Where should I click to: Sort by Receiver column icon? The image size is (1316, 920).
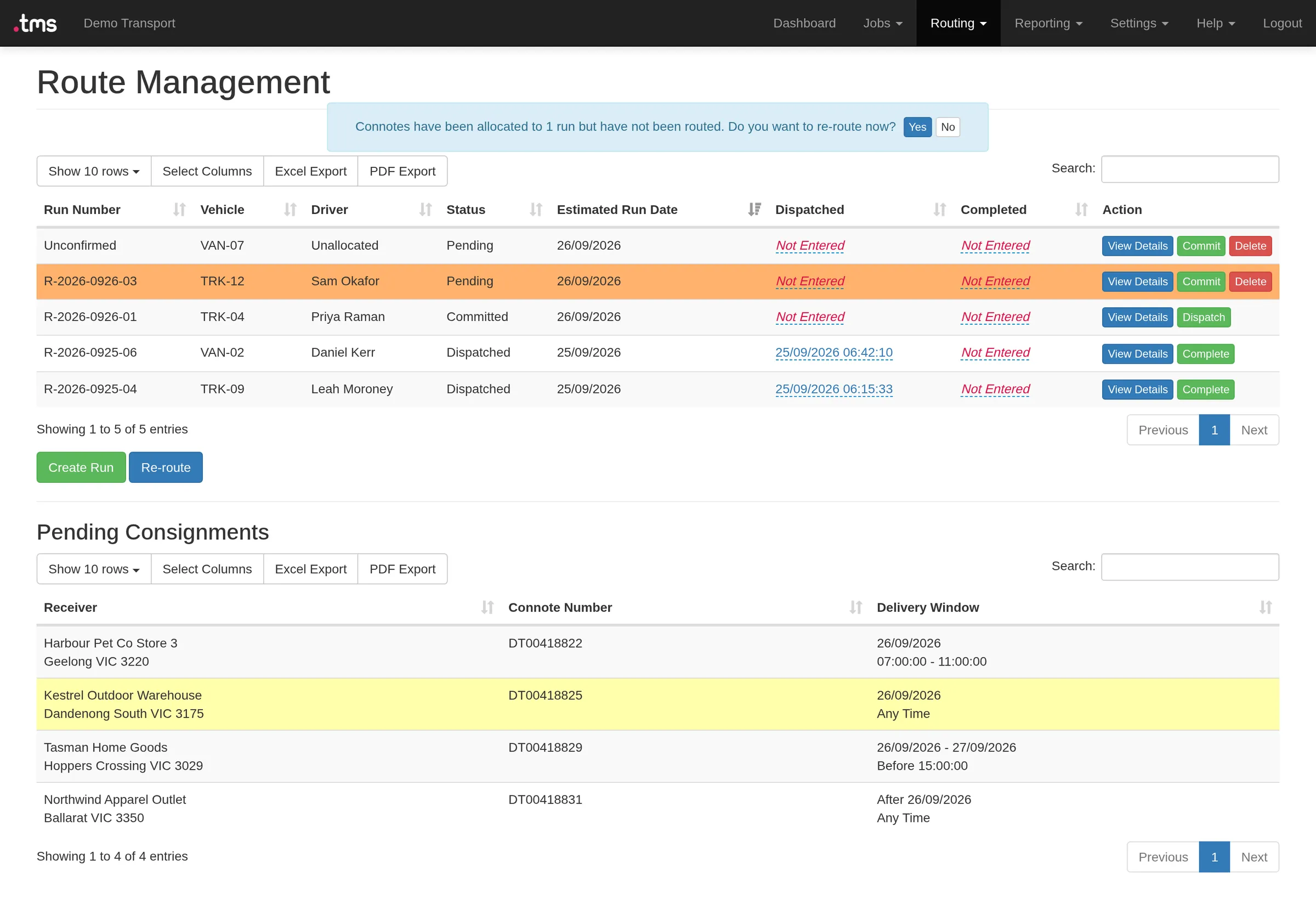[487, 607]
